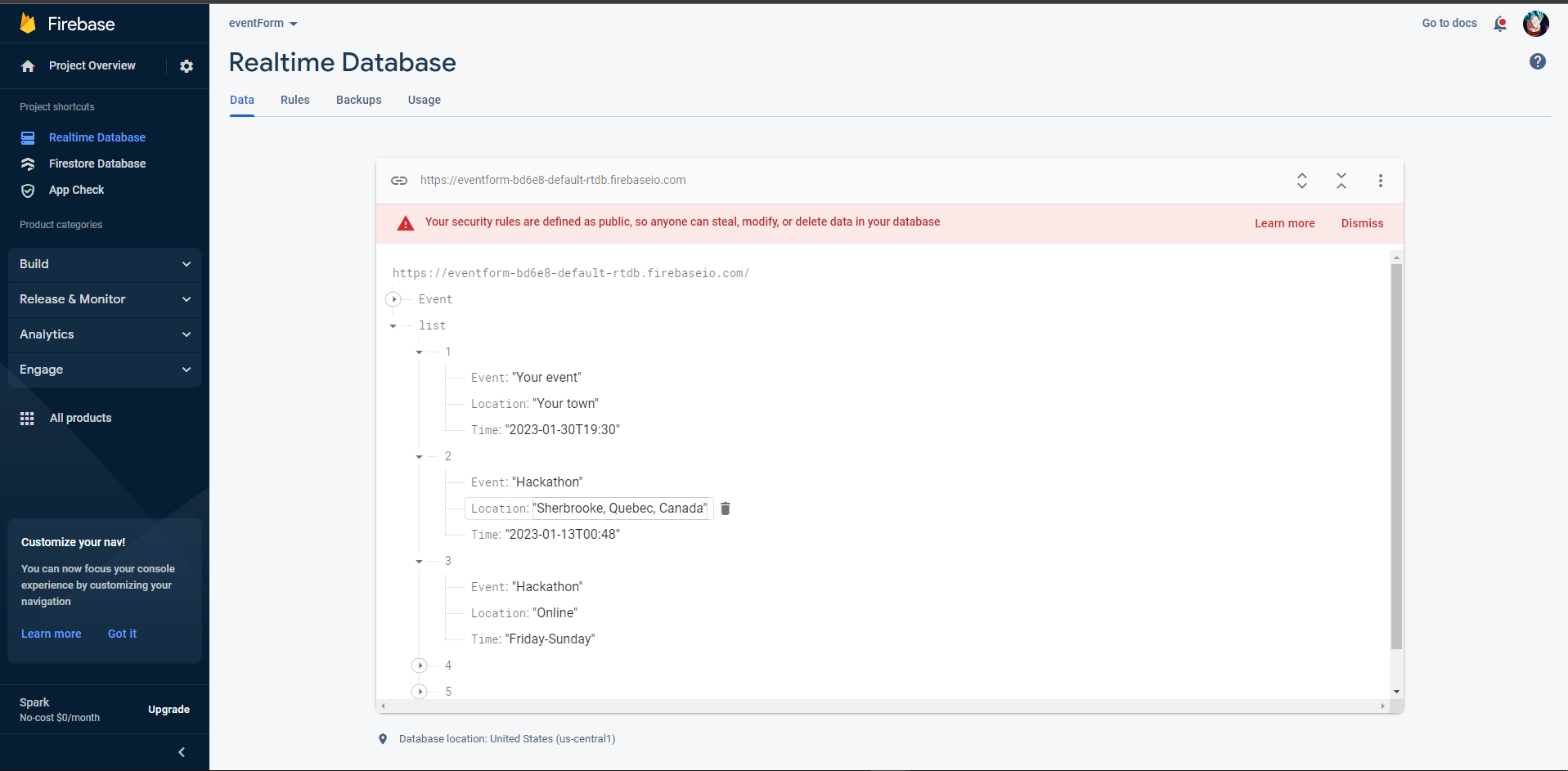The image size is (1568, 771).
Task: Copy database URL link icon
Action: [399, 181]
